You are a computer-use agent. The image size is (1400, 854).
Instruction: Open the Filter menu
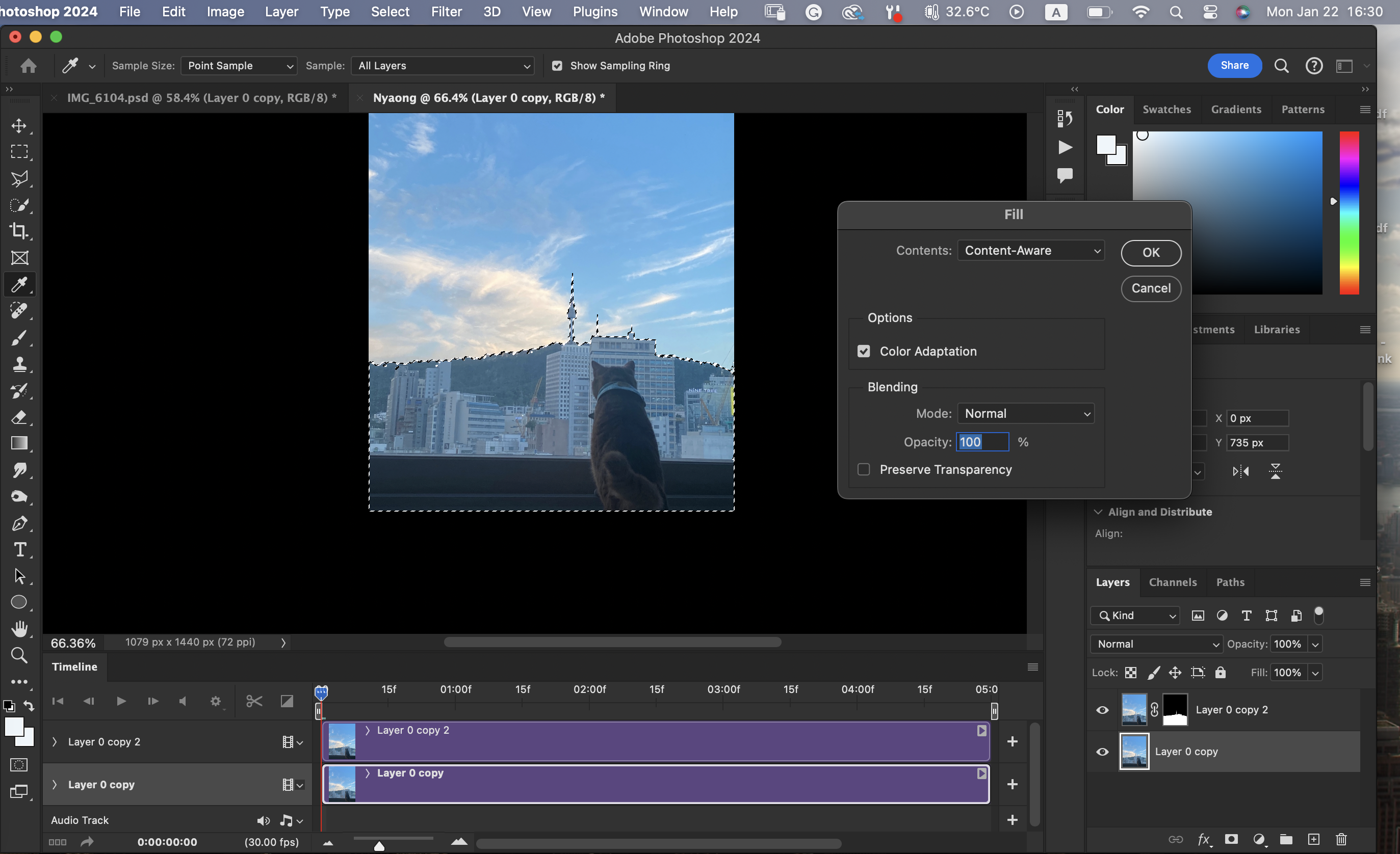point(446,11)
